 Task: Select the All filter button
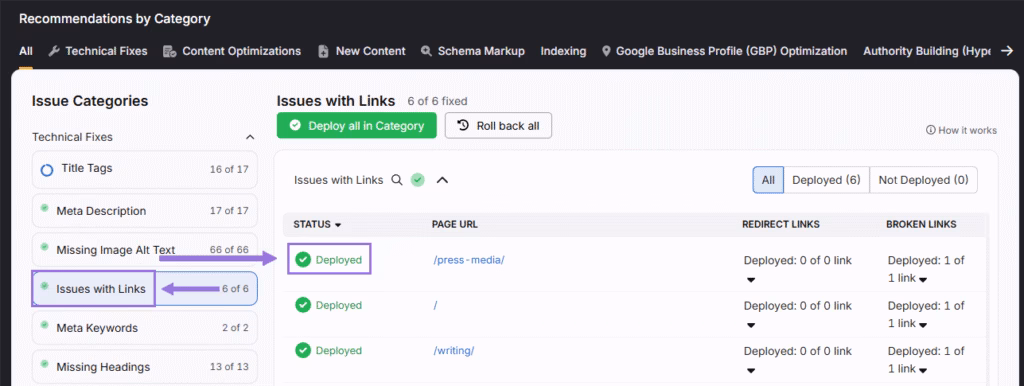(x=768, y=180)
